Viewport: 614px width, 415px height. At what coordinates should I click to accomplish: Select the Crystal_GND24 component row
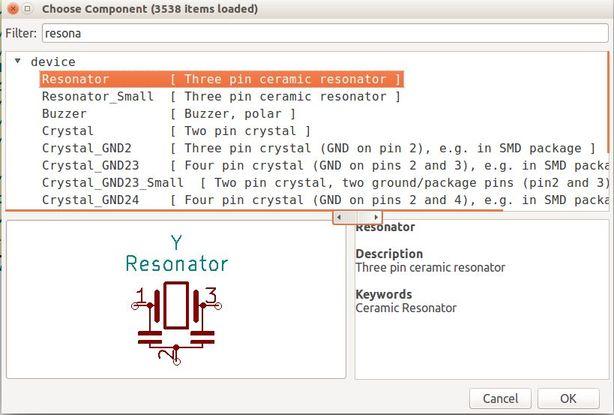[324, 200]
